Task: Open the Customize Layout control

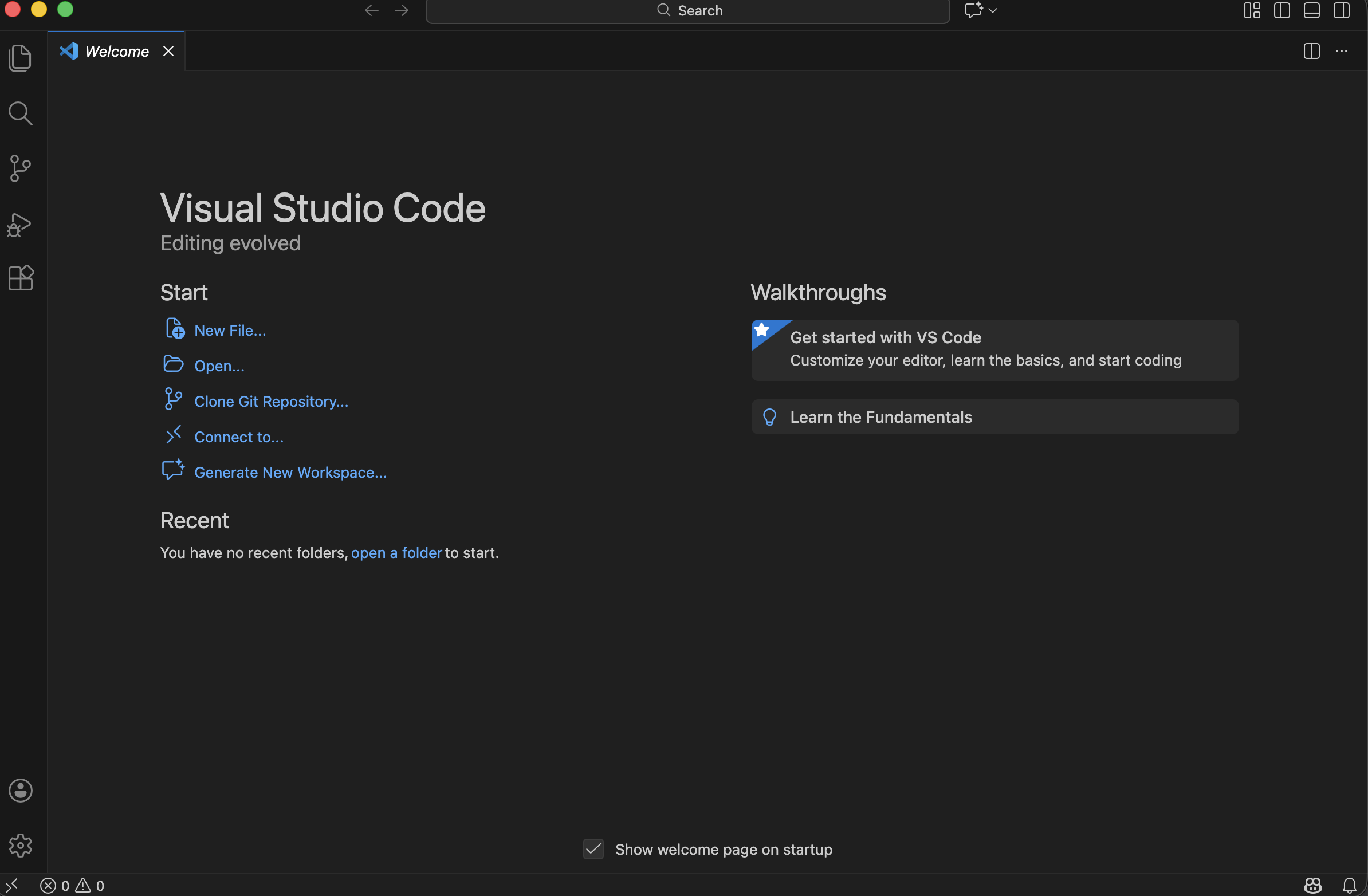Action: [1252, 10]
